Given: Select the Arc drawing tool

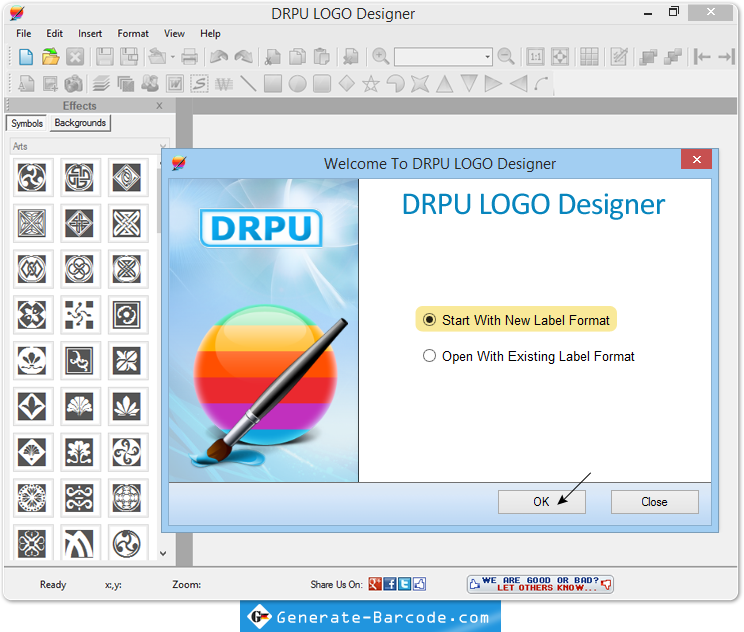Looking at the screenshot, I should 542,84.
